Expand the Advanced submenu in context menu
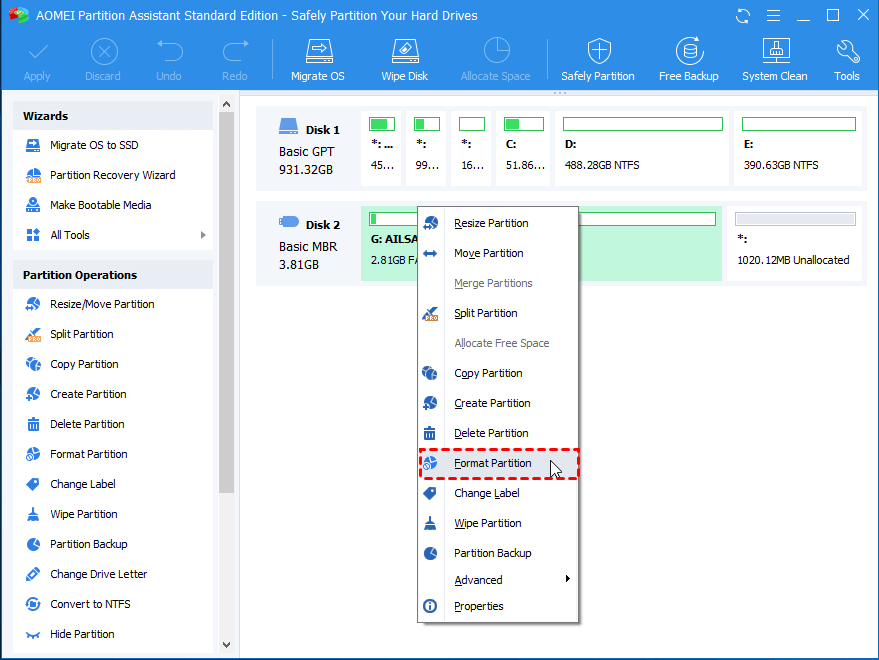This screenshot has width=879, height=660. tap(567, 580)
